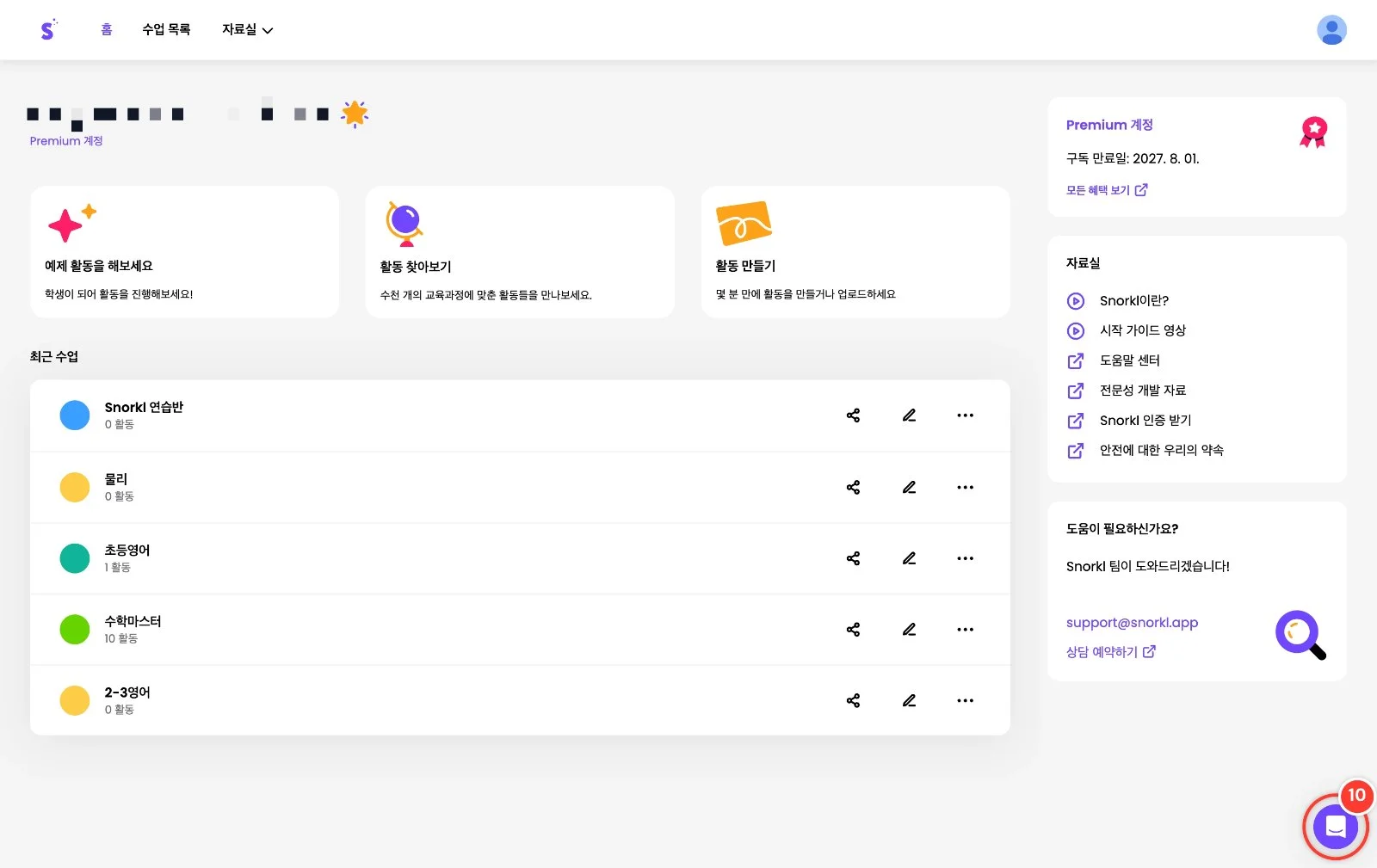The height and width of the screenshot is (868, 1377).
Task: Open the 수업 목록 page
Action: click(166, 29)
